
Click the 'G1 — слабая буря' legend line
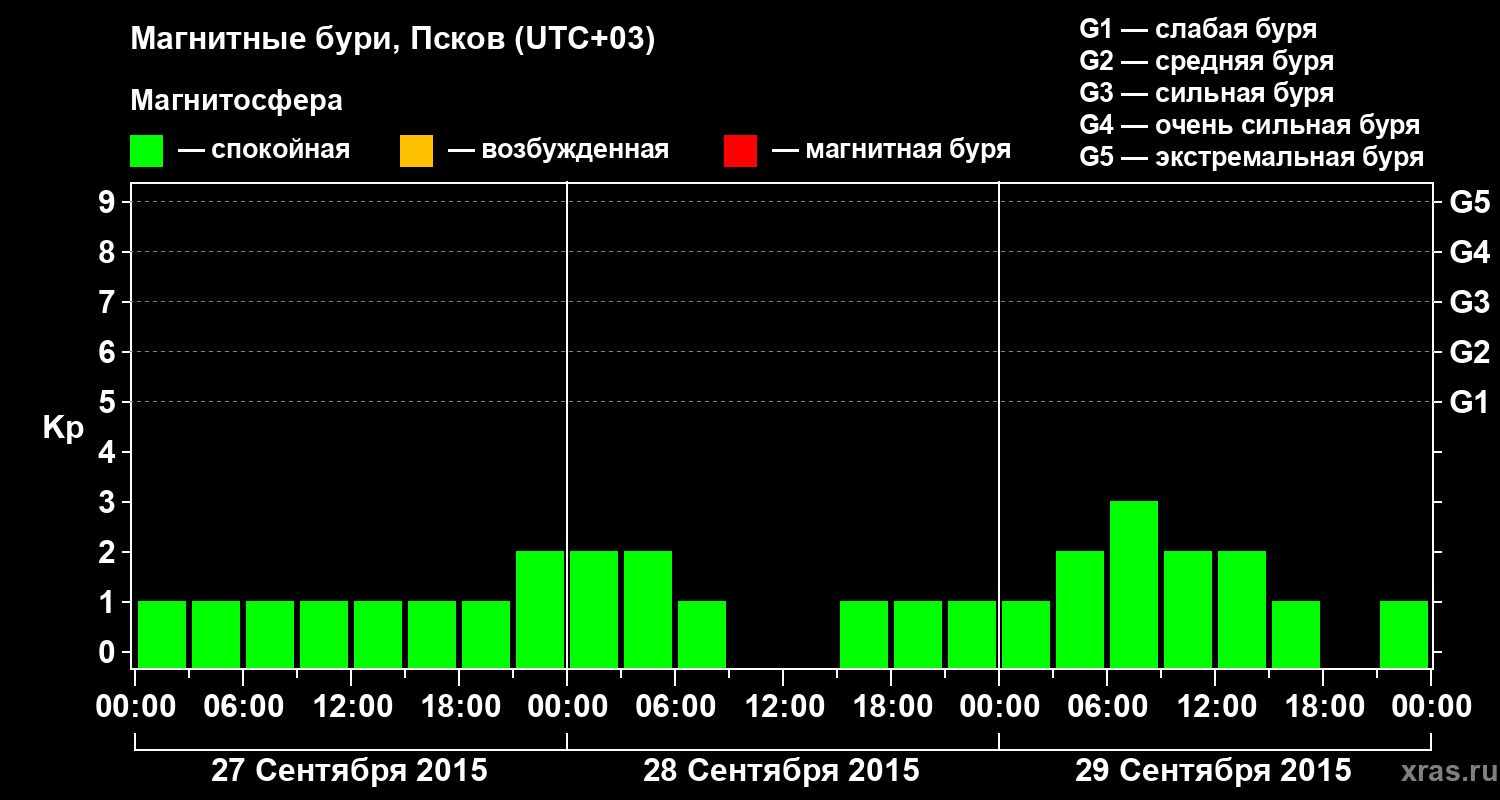pyautogui.click(x=1198, y=29)
